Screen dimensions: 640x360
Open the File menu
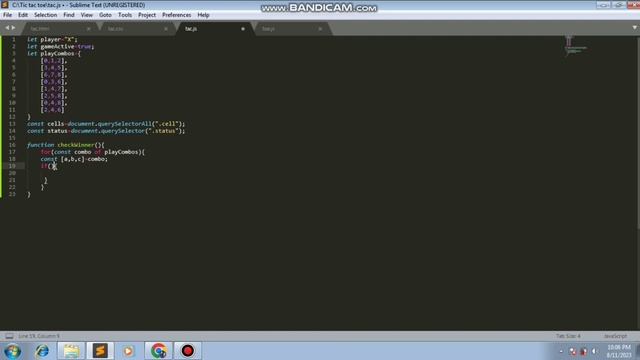7,15
